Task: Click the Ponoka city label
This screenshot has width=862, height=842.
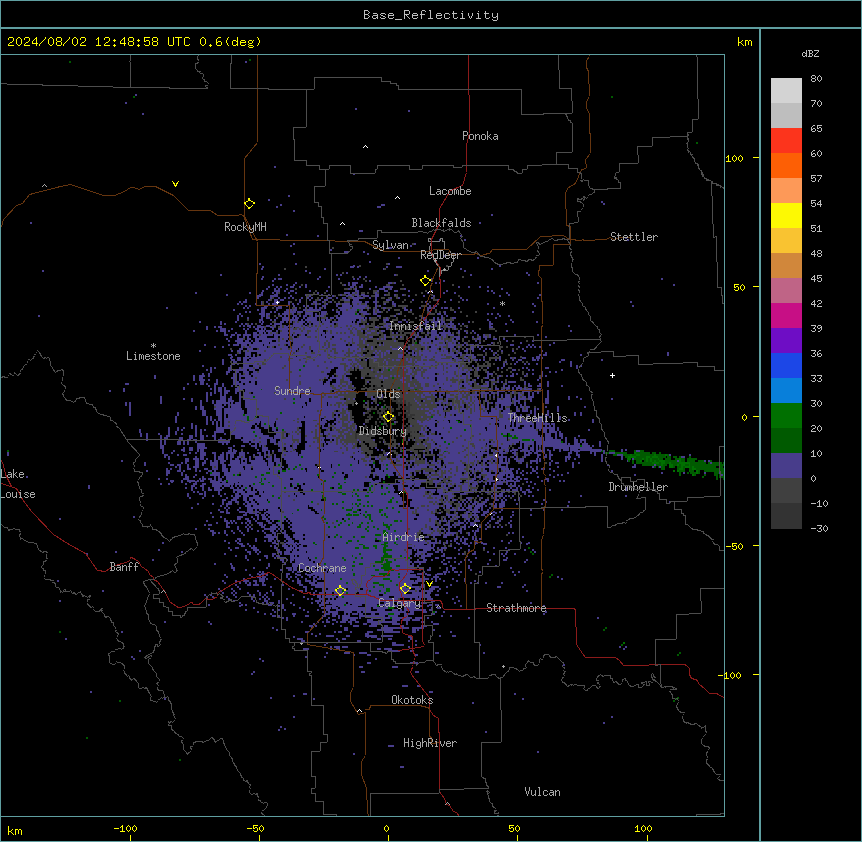Action: point(480,136)
